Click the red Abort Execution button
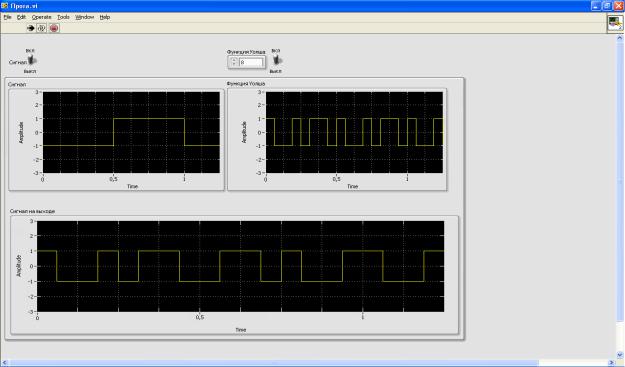This screenshot has width=625, height=367. [x=54, y=28]
